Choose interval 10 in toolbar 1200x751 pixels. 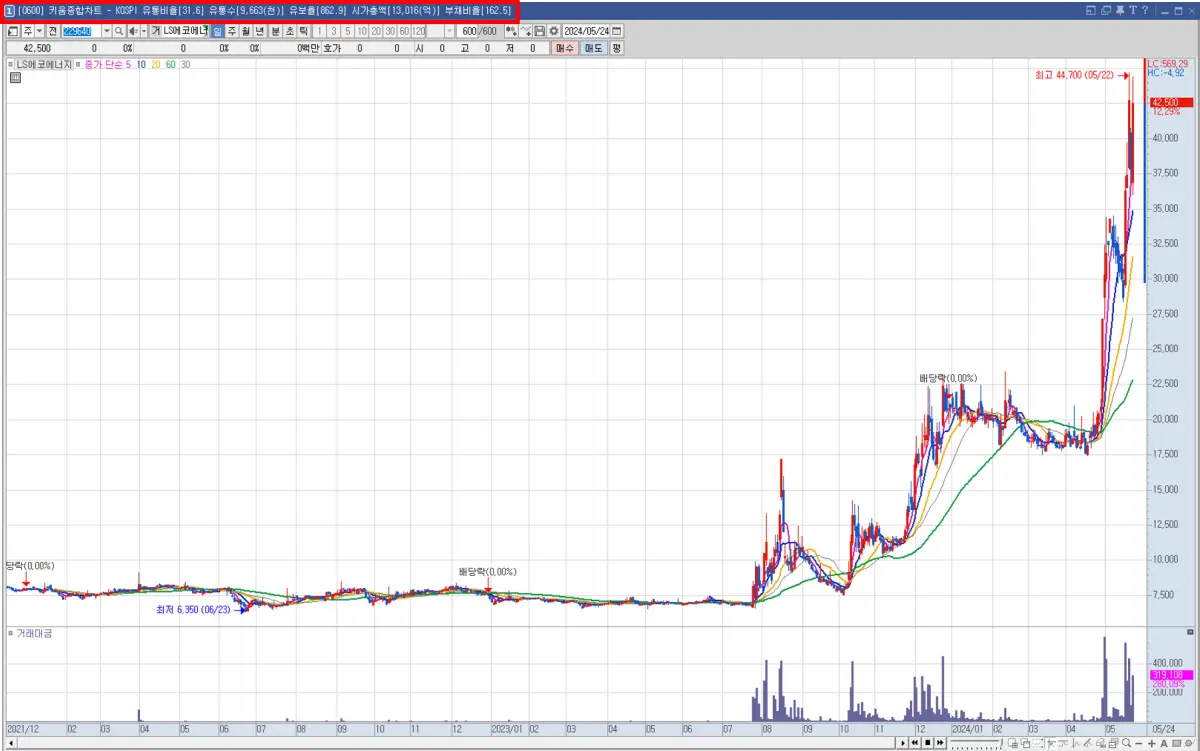361,31
